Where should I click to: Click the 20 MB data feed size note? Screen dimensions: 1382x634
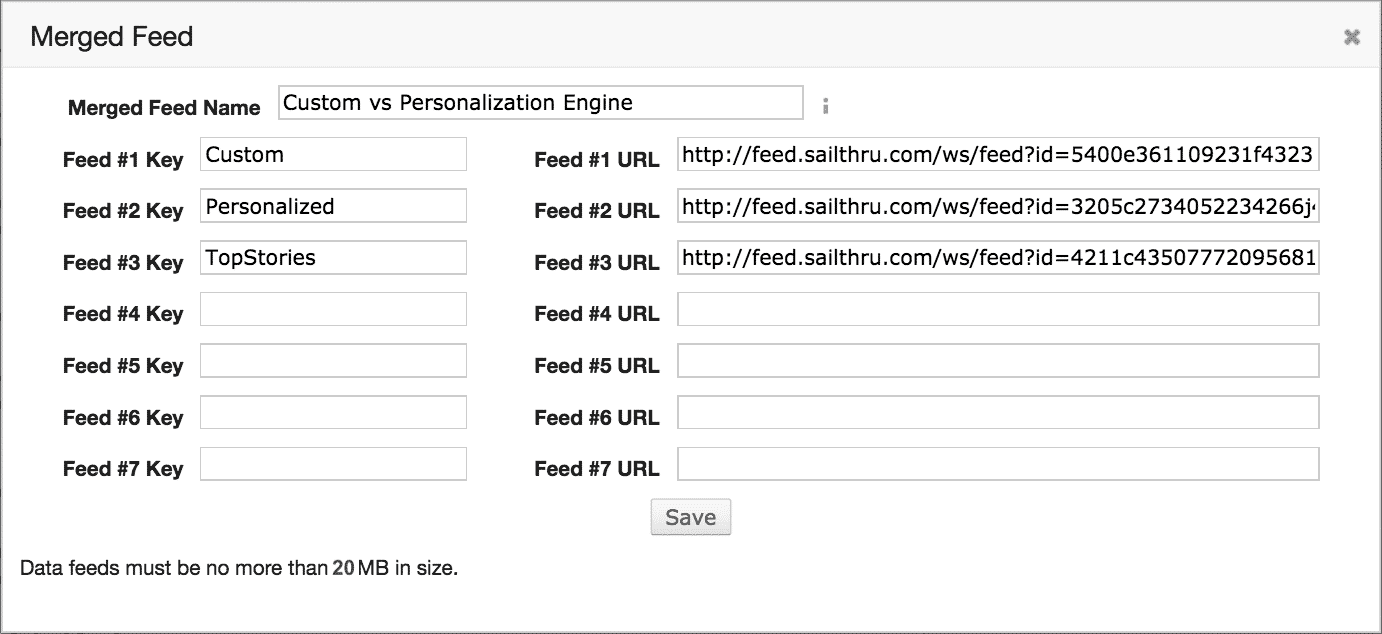[239, 569]
